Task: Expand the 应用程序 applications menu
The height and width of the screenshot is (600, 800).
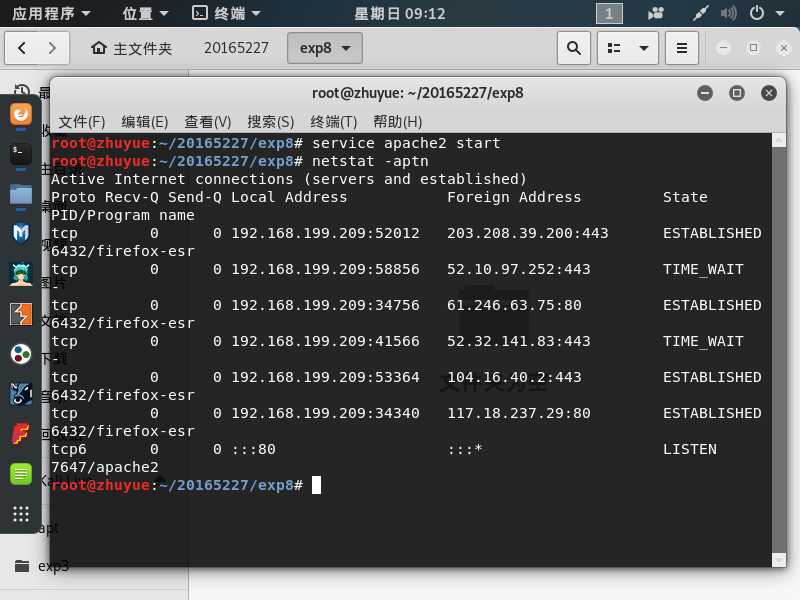Action: tap(51, 13)
